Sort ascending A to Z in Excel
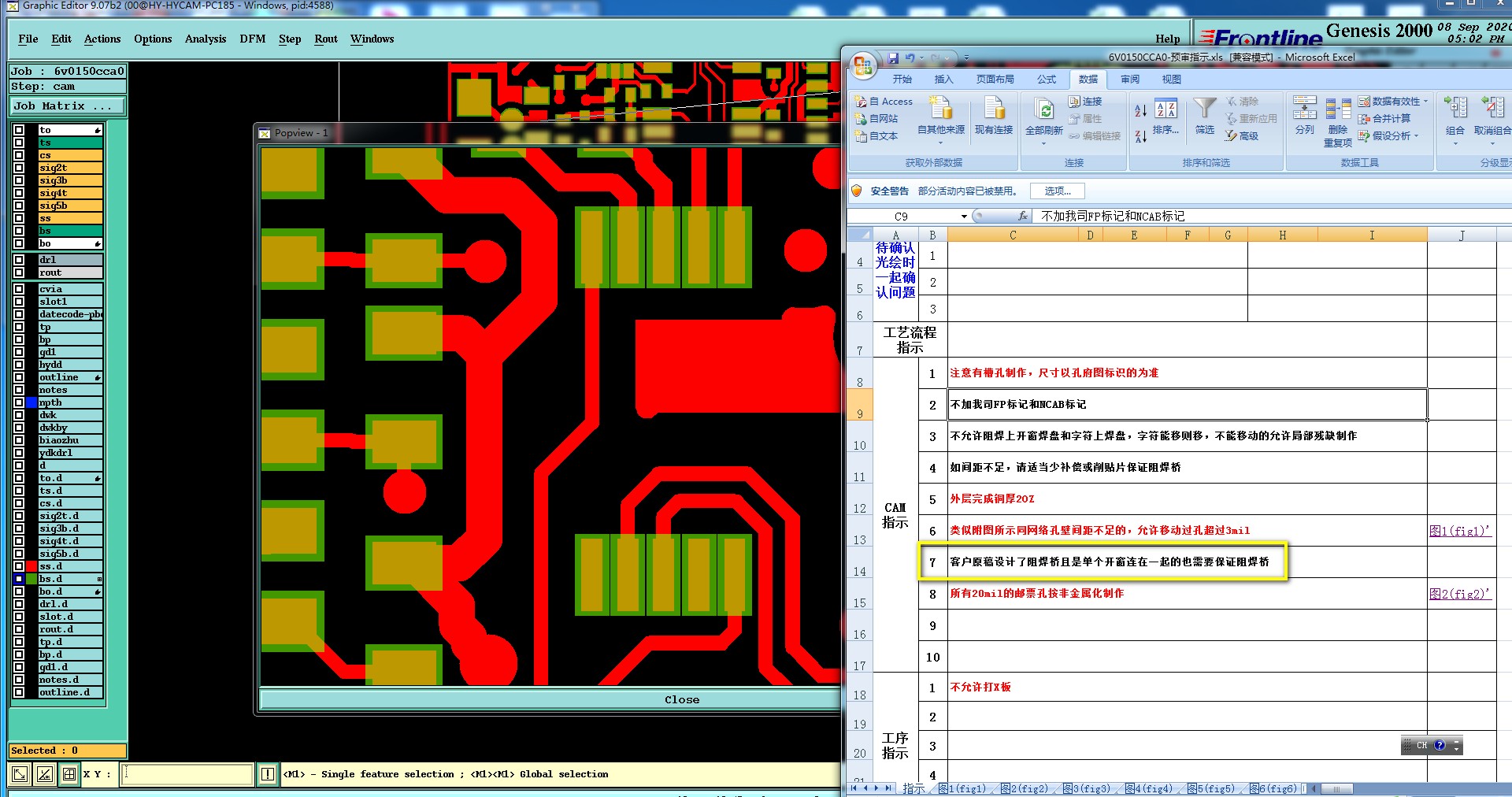The height and width of the screenshot is (797, 1512). (1140, 110)
